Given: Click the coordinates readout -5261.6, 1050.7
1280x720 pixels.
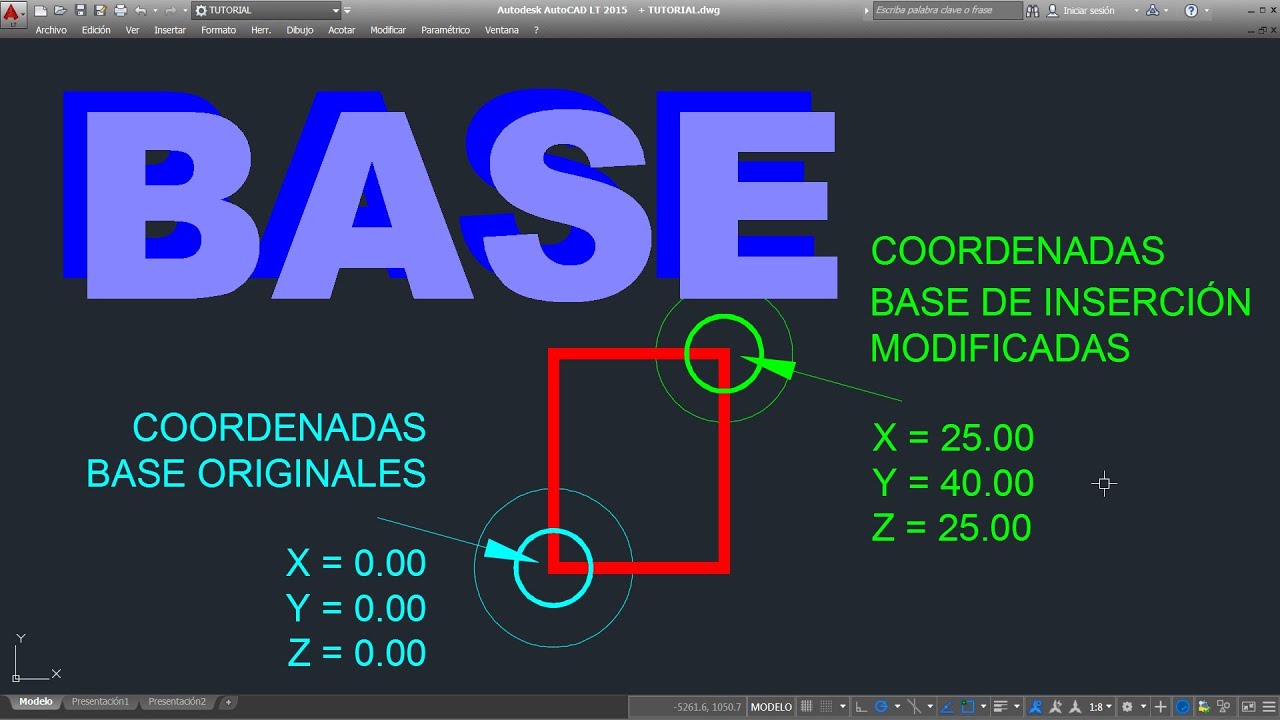Looking at the screenshot, I should pyautogui.click(x=707, y=707).
